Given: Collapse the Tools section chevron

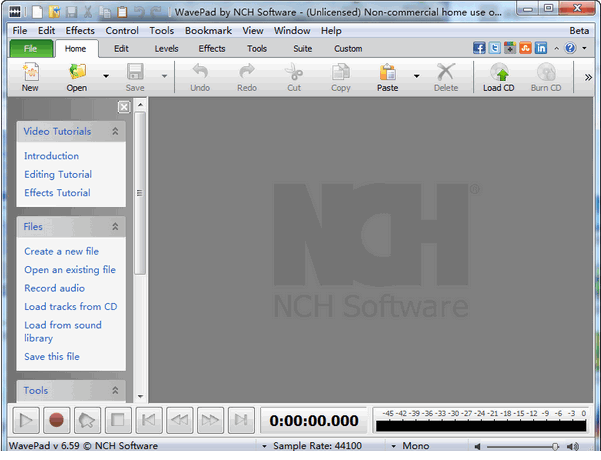Looking at the screenshot, I should 115,390.
